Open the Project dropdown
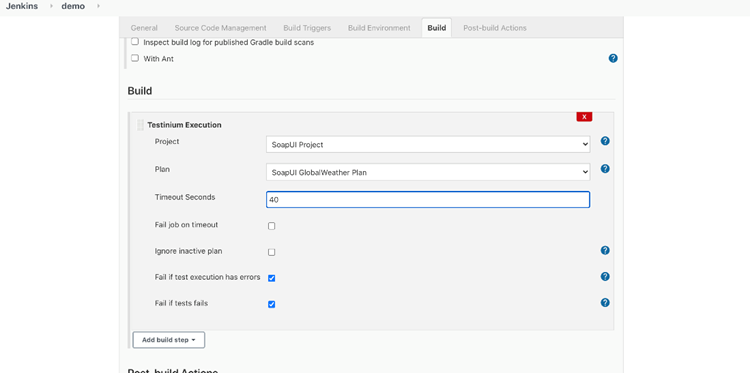This screenshot has height=373, width=750. [x=428, y=144]
